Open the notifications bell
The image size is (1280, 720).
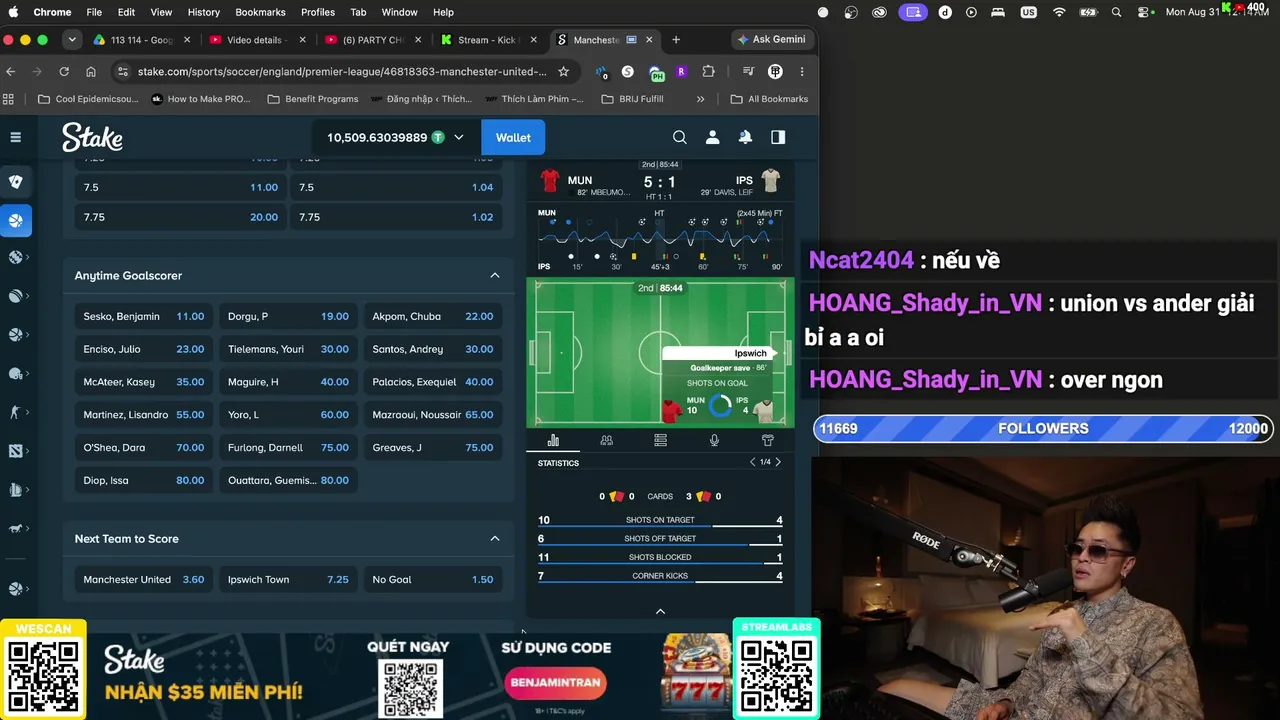point(745,137)
